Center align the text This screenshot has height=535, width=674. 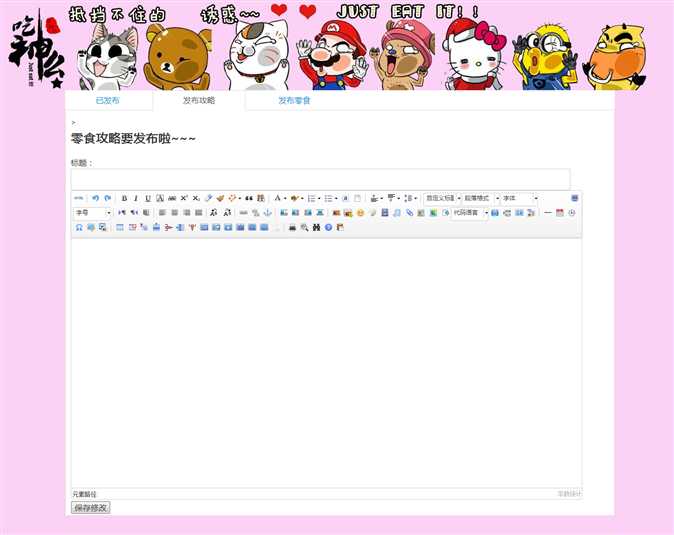(x=175, y=213)
